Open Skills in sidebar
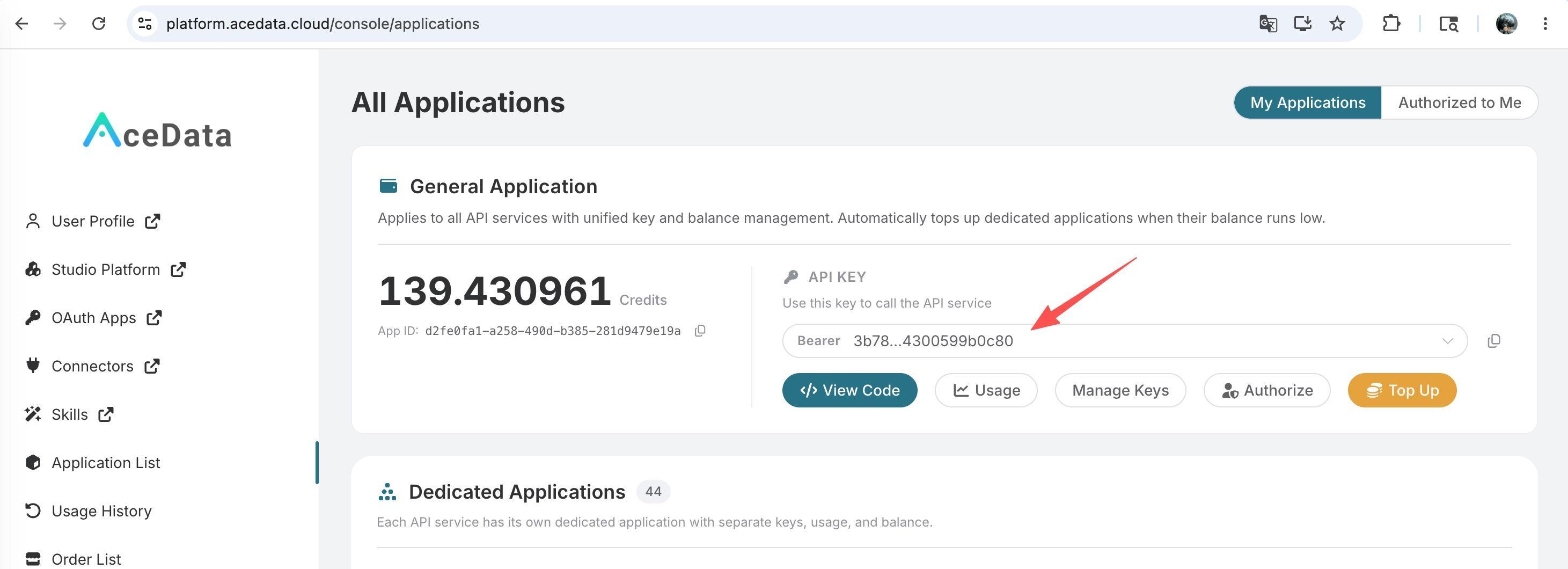Screen dimensions: 1568x569 [69, 414]
